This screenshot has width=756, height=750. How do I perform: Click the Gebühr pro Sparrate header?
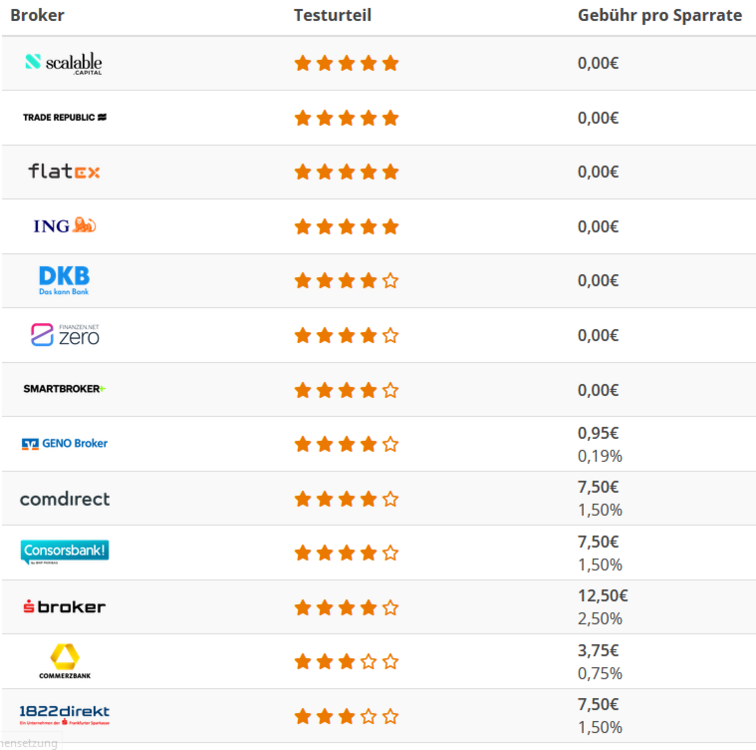659,16
